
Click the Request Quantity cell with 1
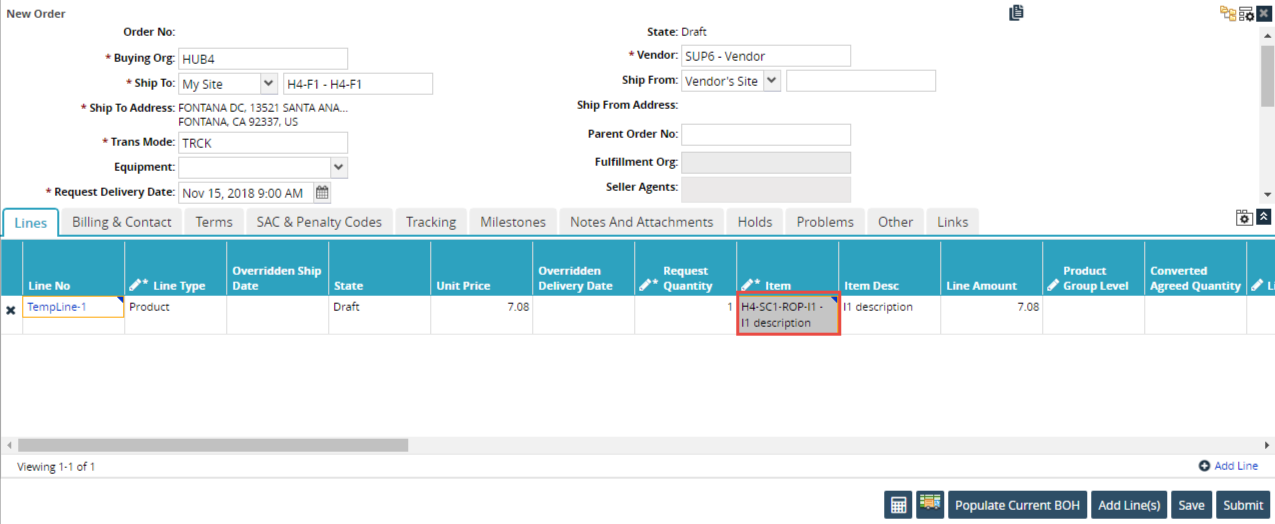[686, 315]
